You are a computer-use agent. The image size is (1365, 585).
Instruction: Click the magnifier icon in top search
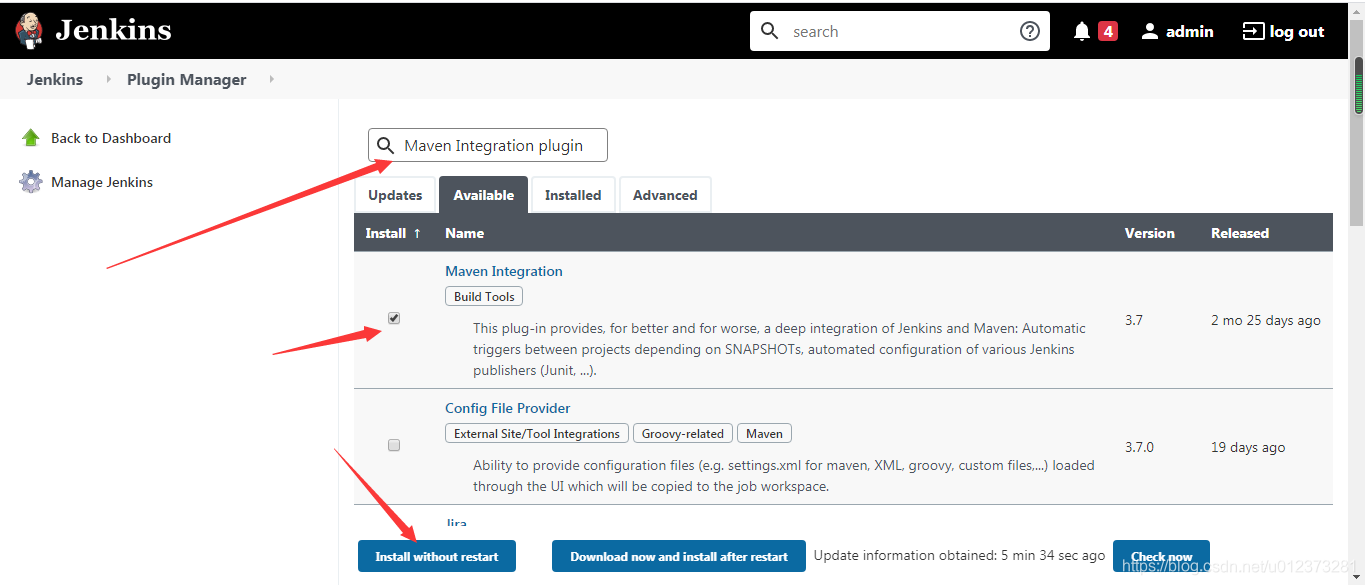click(x=769, y=31)
